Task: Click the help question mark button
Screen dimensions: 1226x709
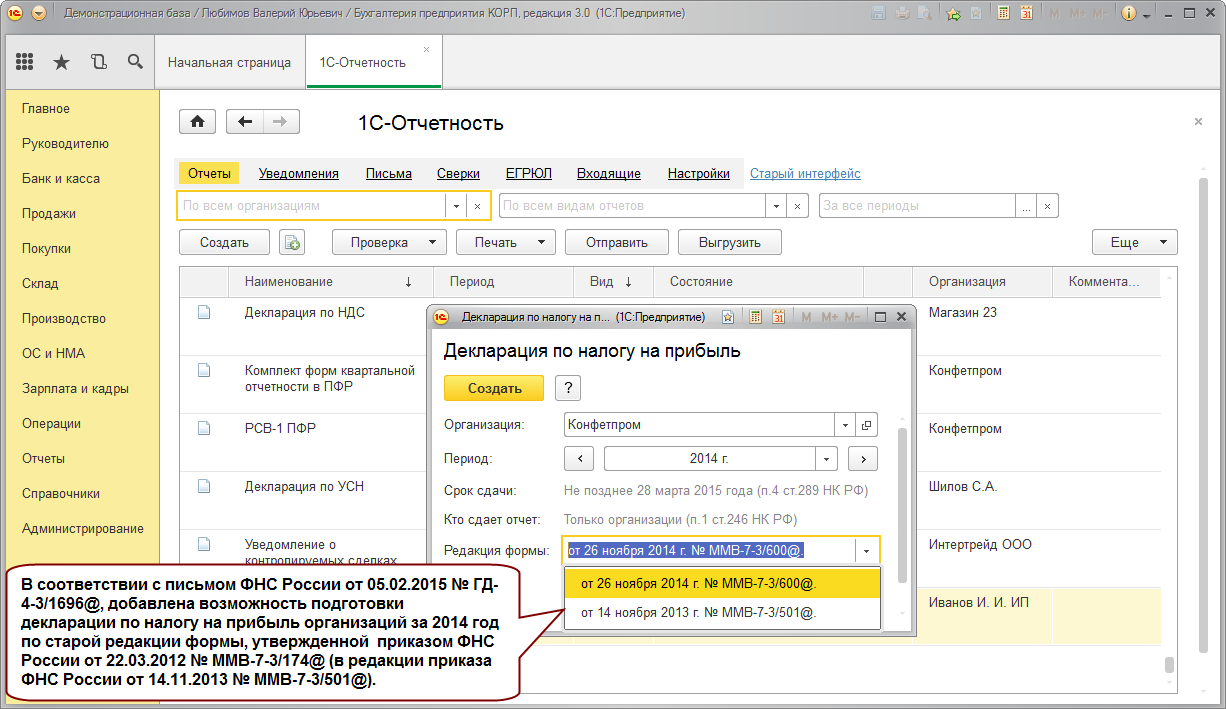Action: pyautogui.click(x=567, y=388)
